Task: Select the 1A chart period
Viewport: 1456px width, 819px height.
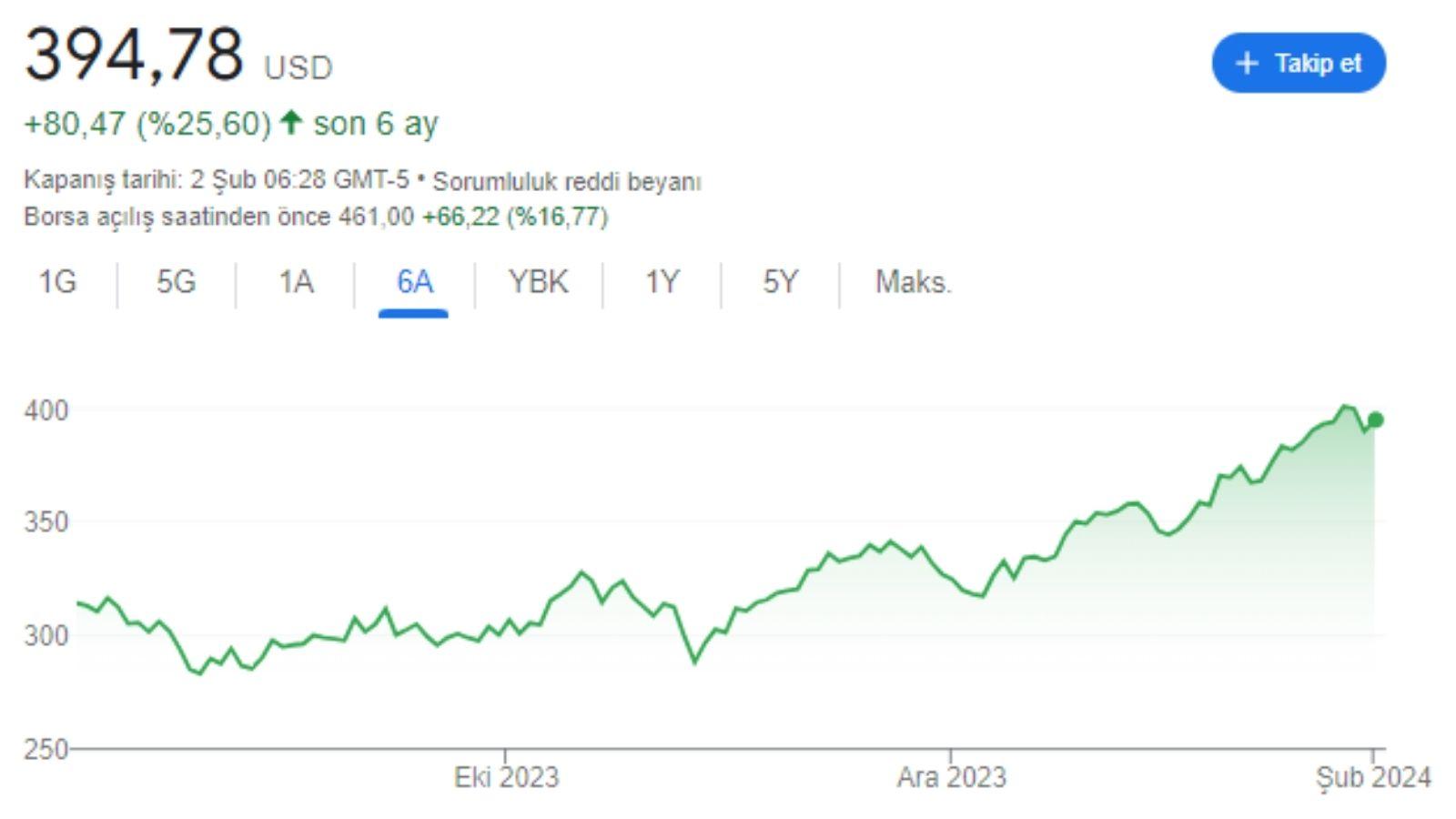Action: pos(294,282)
